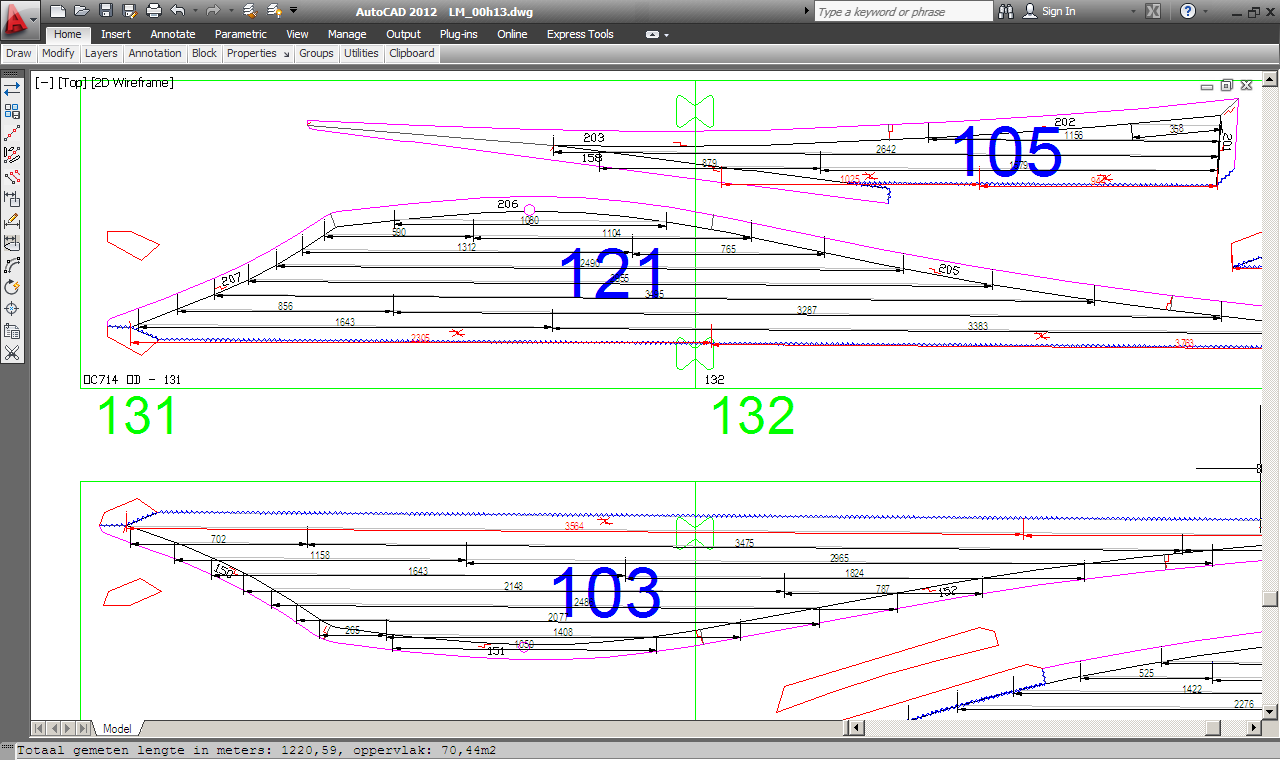Open the Express Tools ribbon tab
The height and width of the screenshot is (760, 1280).
tap(580, 34)
